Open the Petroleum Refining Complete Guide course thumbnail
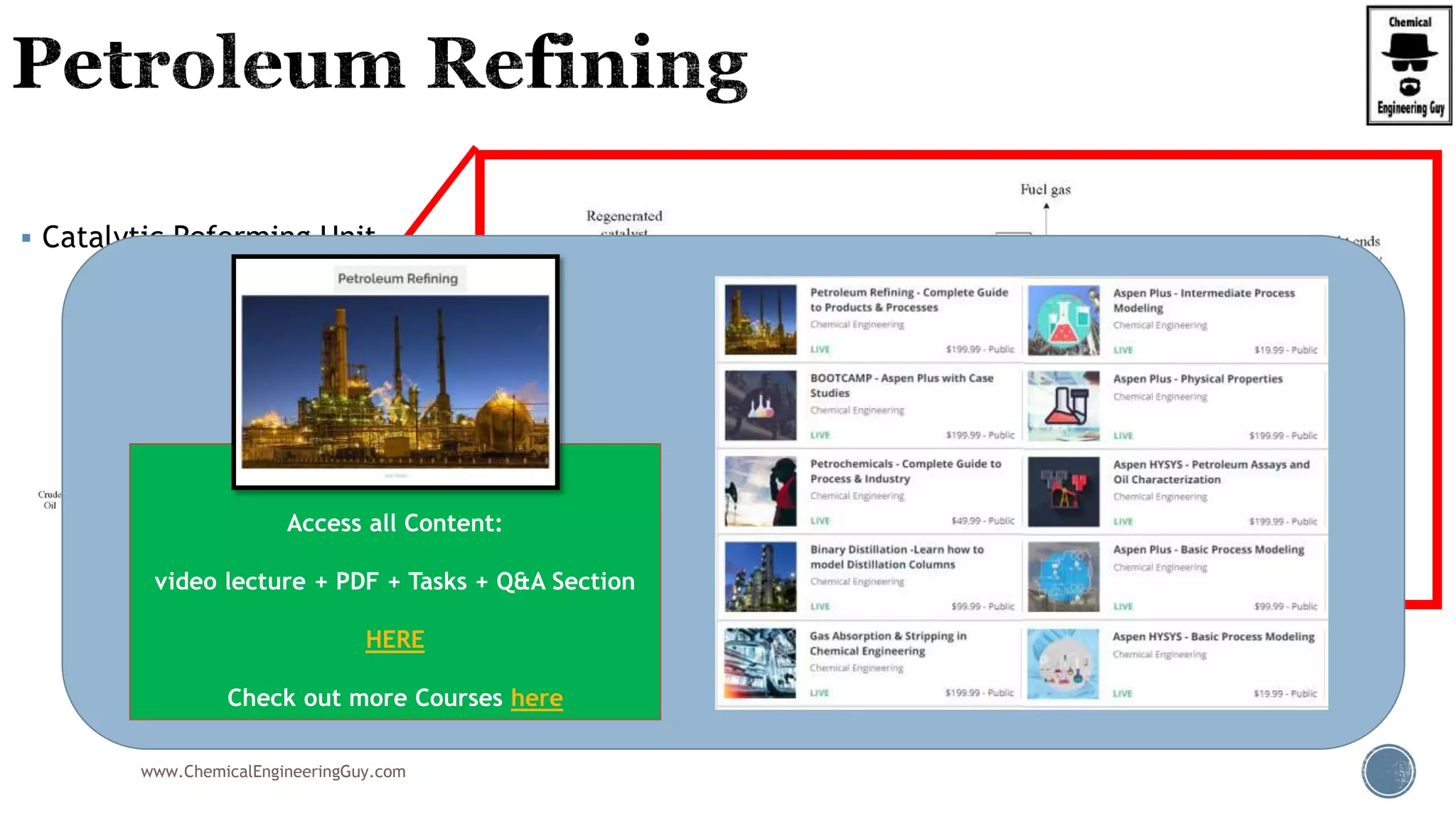 point(760,320)
